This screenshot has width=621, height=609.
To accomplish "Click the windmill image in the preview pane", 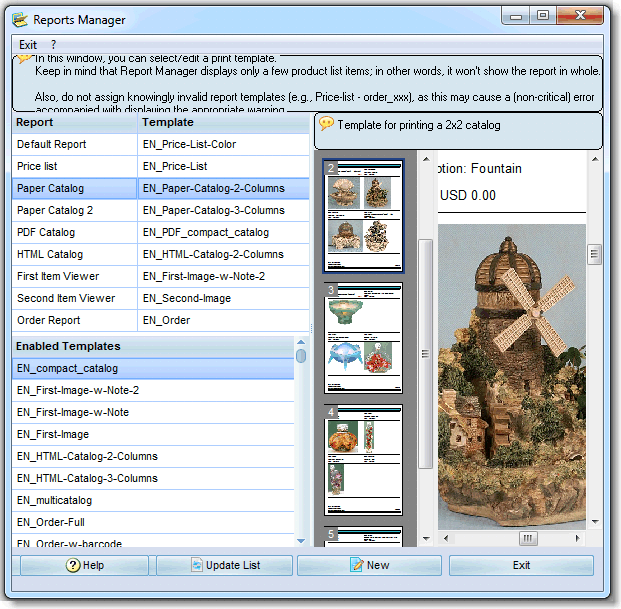I will click(x=511, y=377).
